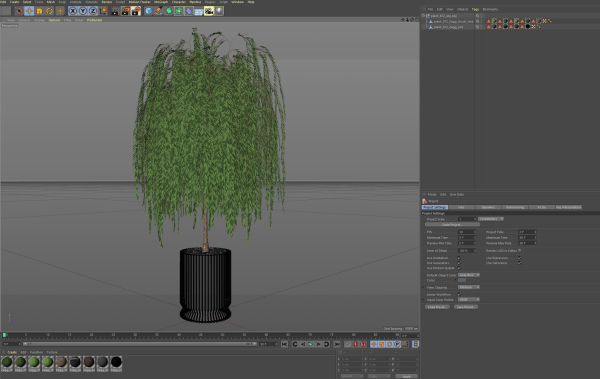
Task: Open the Render menu
Action: pos(107,2)
